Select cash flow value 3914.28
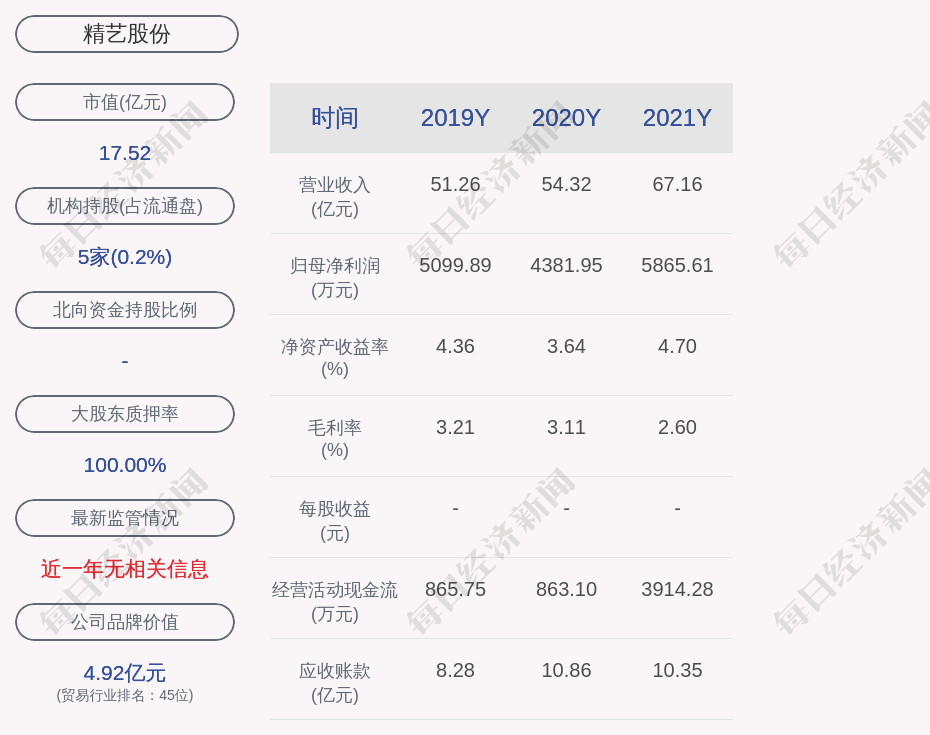The image size is (930, 735). 677,590
